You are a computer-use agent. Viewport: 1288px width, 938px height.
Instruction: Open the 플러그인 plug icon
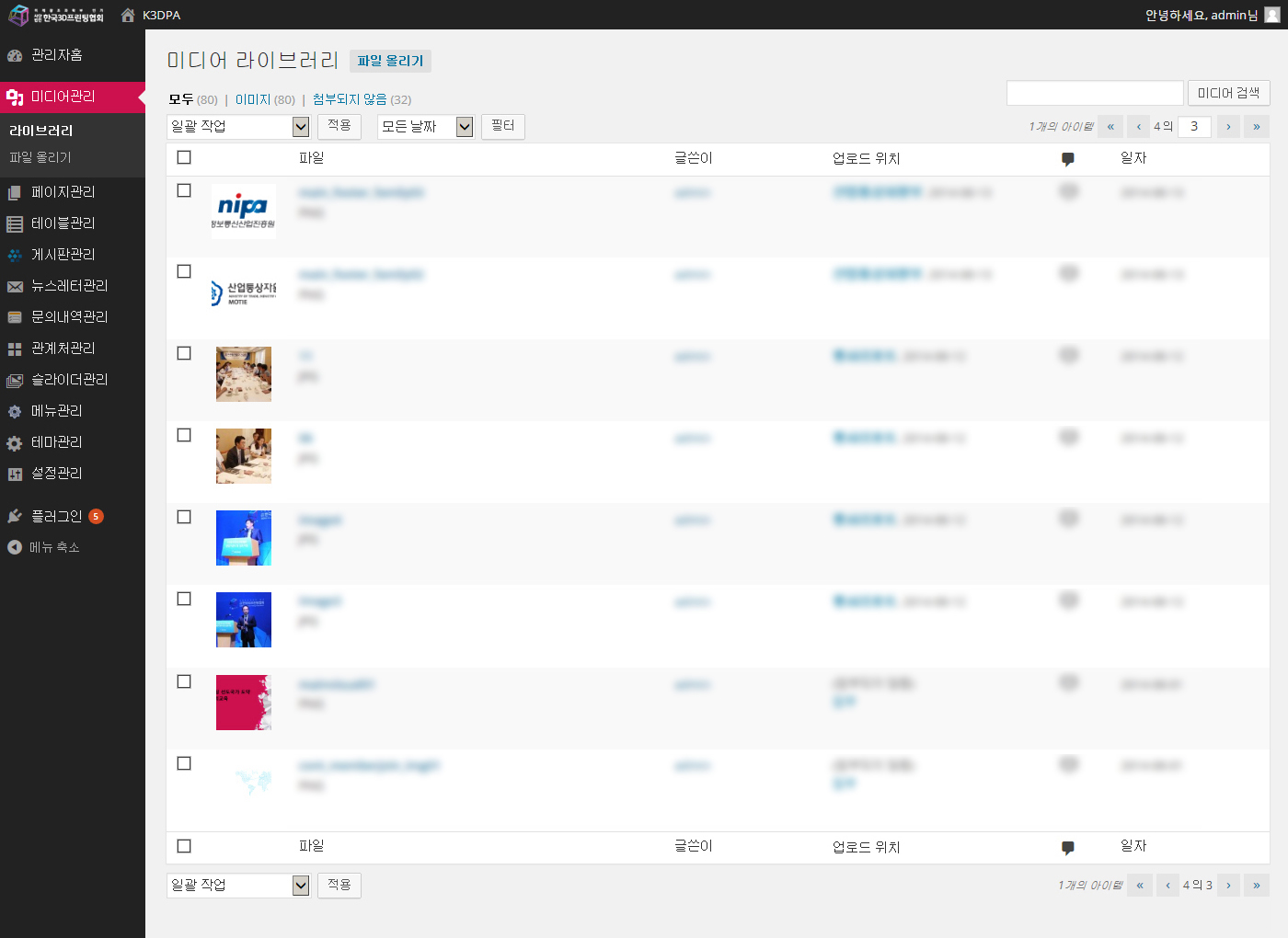coord(15,517)
